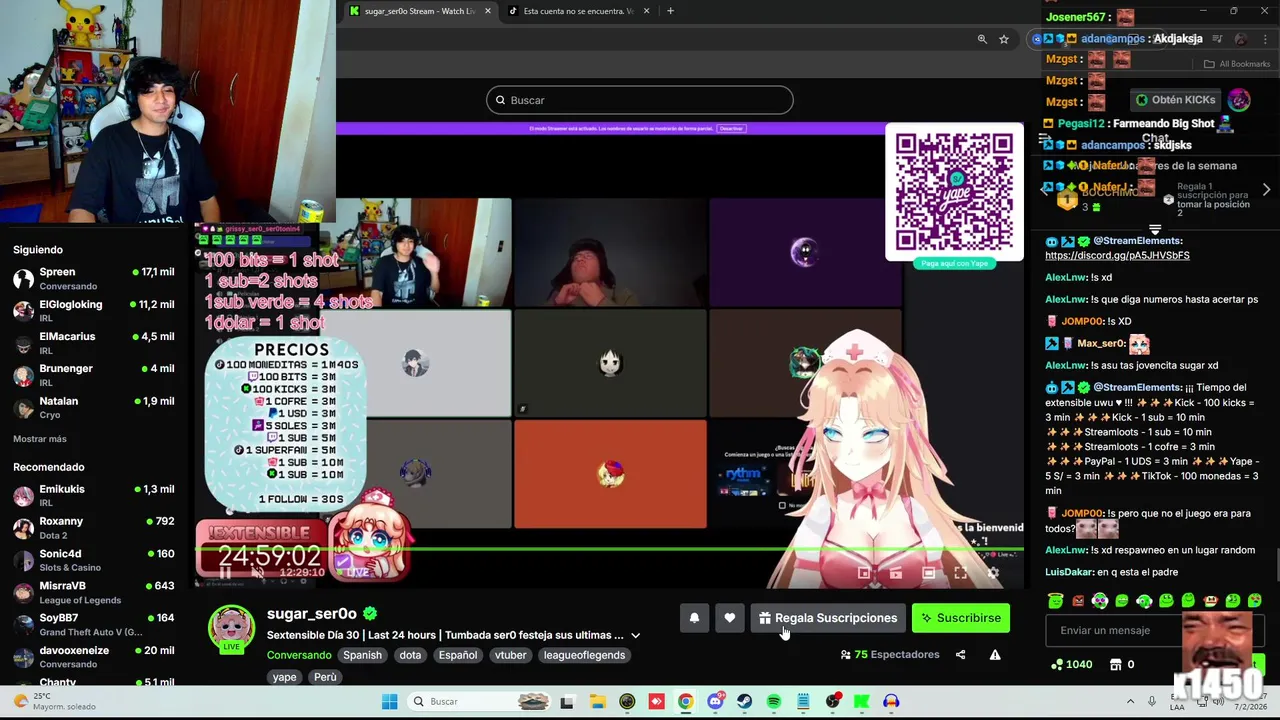Open ElMacarius's channel in sidebar
Screen dimensions: 1280x720
[x=93, y=343]
